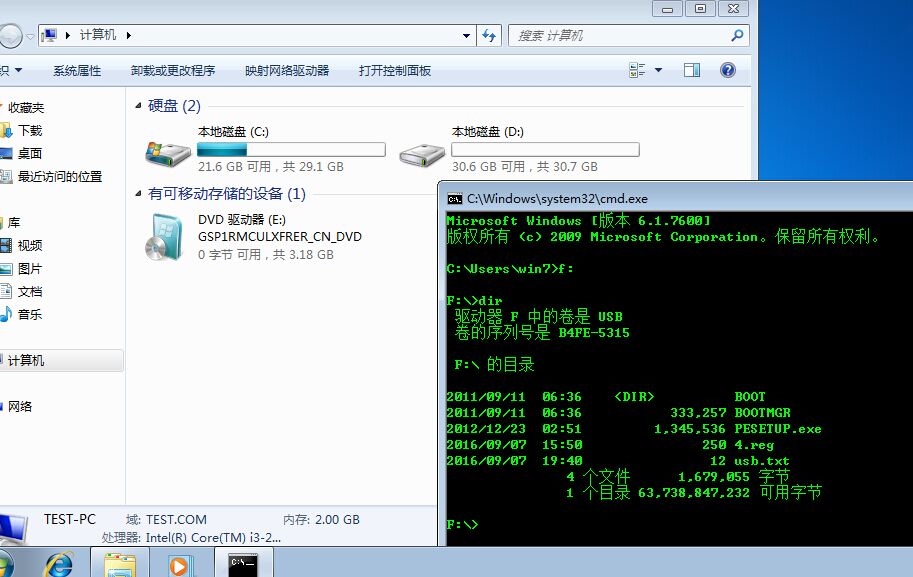
Task: Click the TEST-PC computer icon in details pane
Action: tap(13, 529)
